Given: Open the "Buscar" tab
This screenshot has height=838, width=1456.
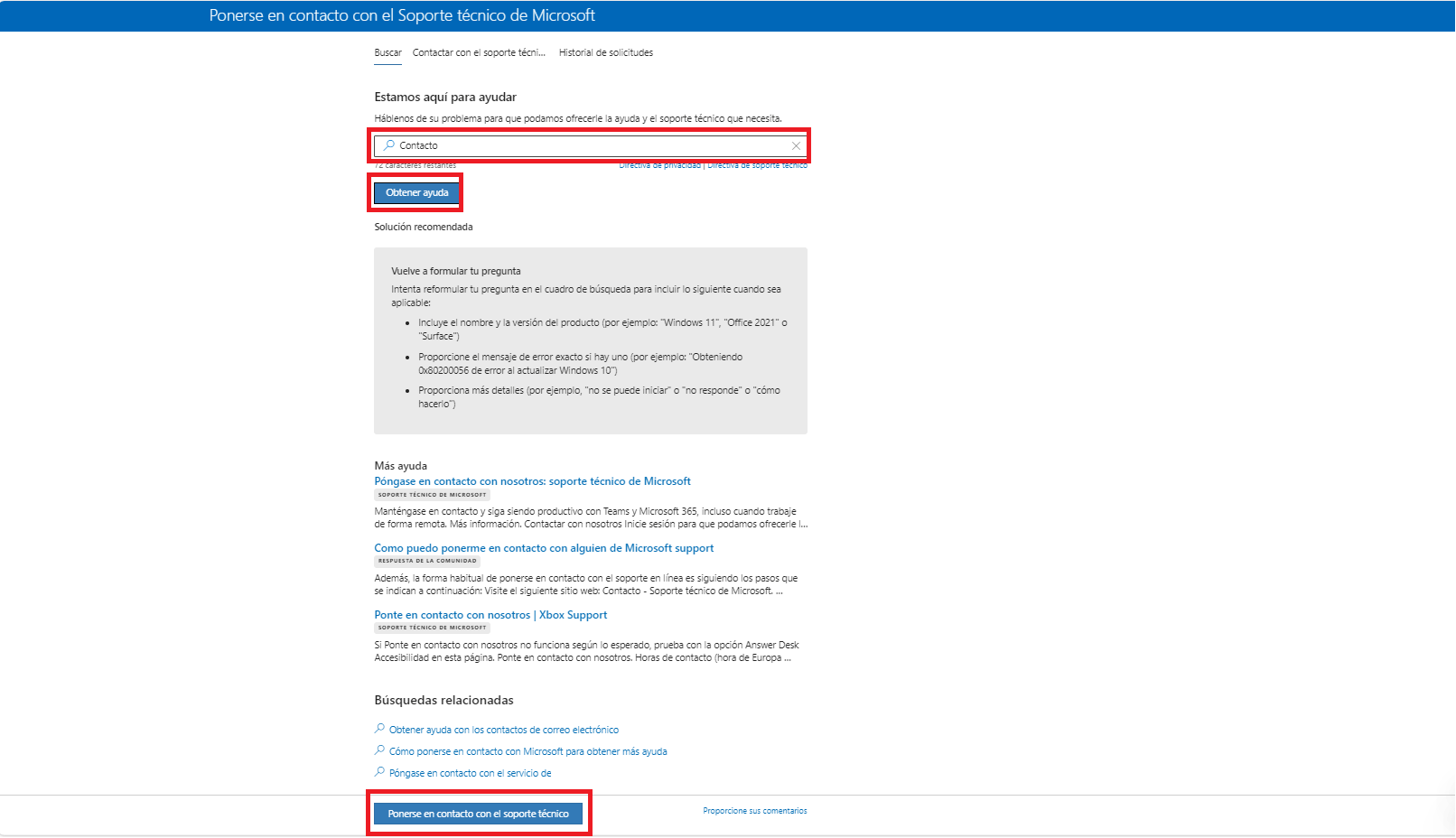Looking at the screenshot, I should (x=388, y=52).
